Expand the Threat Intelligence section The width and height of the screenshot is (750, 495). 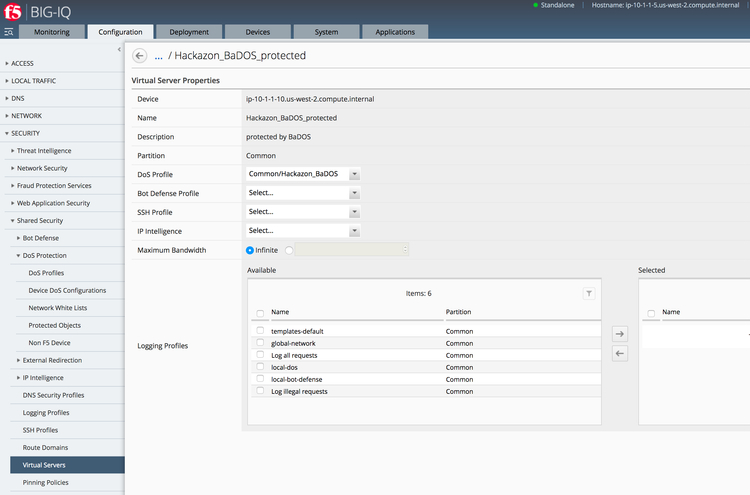pos(44,150)
